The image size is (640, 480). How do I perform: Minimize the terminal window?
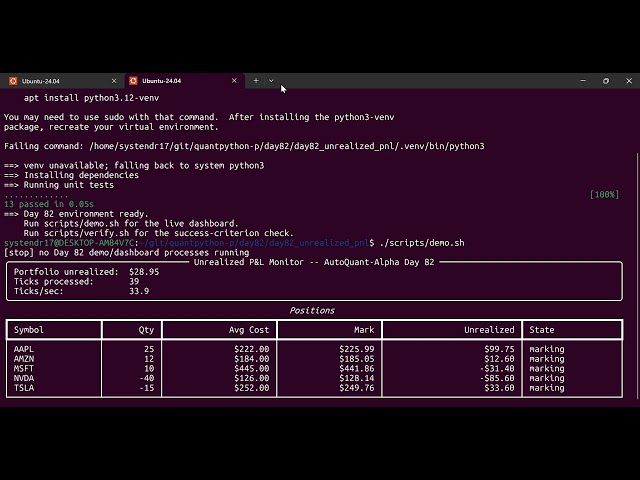[x=583, y=81]
